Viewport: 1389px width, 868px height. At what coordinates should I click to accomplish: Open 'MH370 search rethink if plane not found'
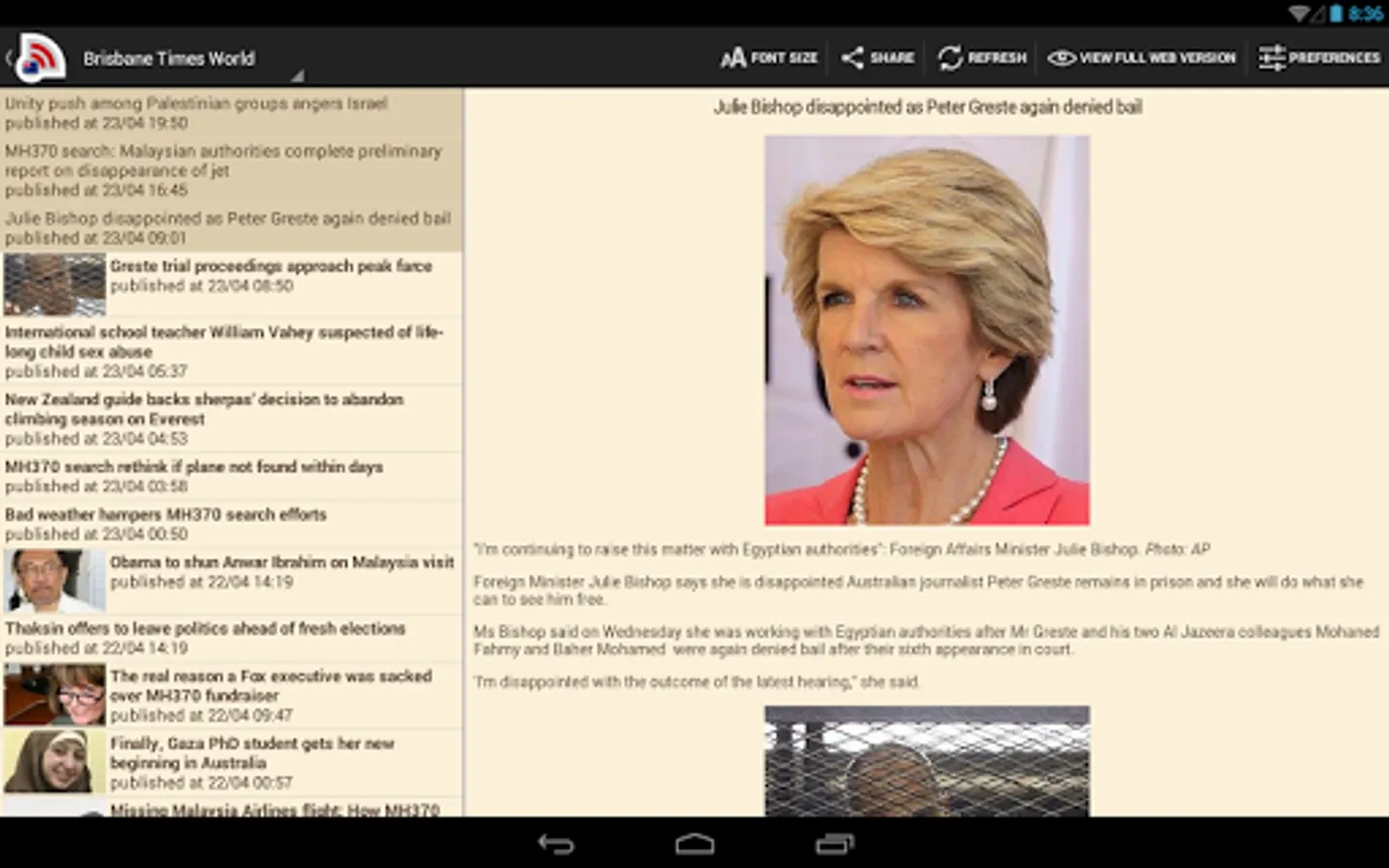[x=231, y=476]
